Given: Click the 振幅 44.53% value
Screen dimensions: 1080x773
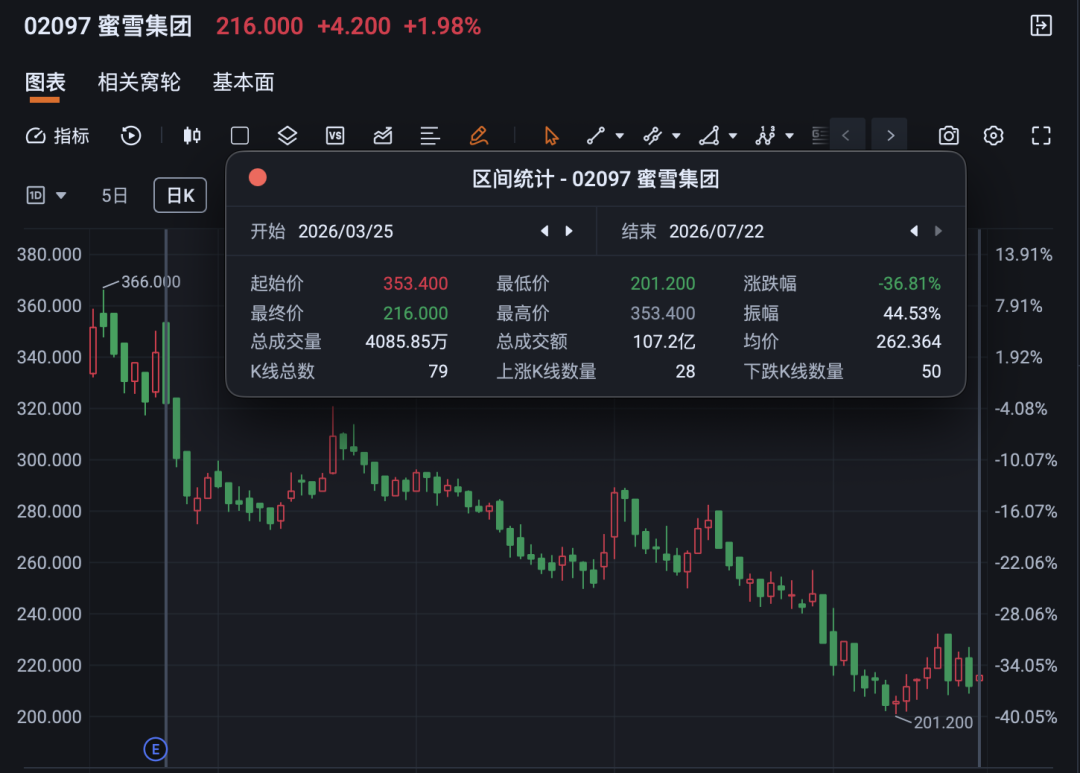Looking at the screenshot, I should tap(912, 313).
